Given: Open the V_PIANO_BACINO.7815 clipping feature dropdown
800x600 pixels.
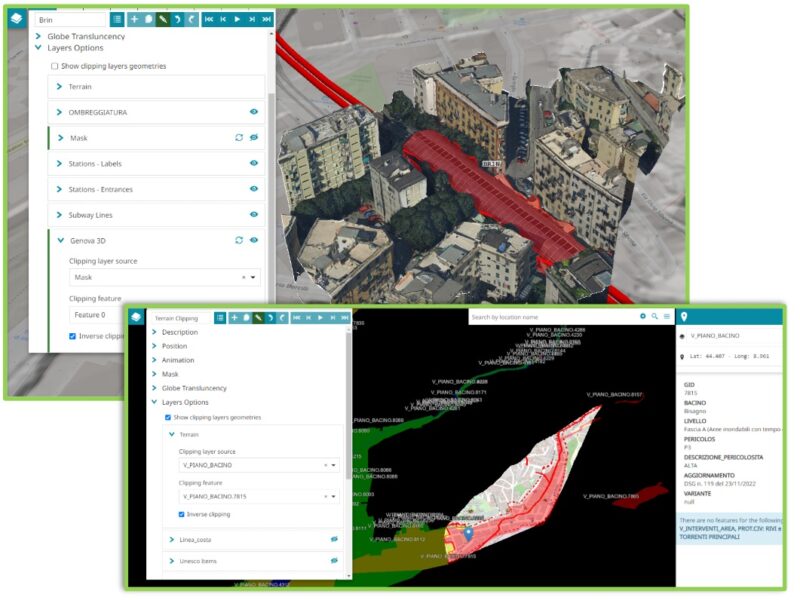Looking at the screenshot, I should 259,496.
